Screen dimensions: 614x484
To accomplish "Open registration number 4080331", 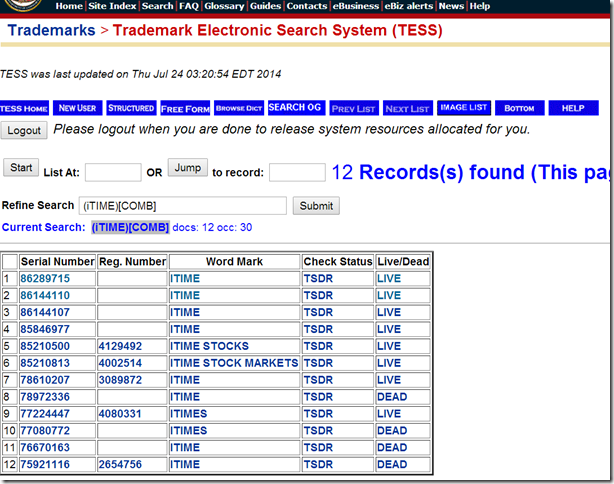I will tap(120, 414).
